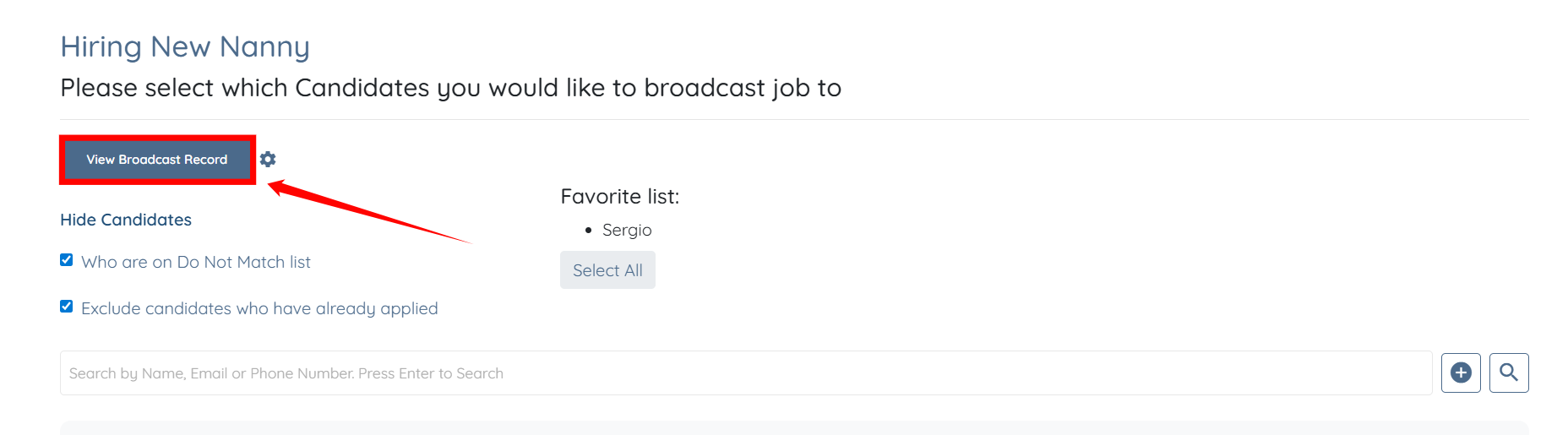Click the red annotation arrow
The height and width of the screenshot is (435, 1568).
tap(372, 213)
